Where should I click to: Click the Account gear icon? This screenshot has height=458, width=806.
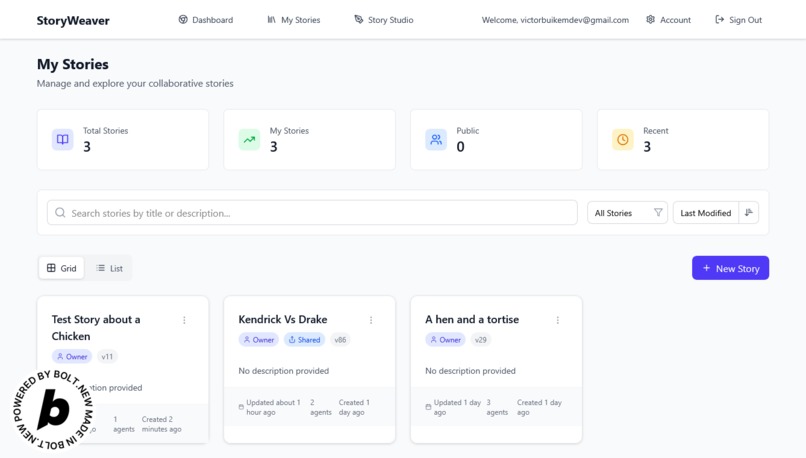click(650, 20)
